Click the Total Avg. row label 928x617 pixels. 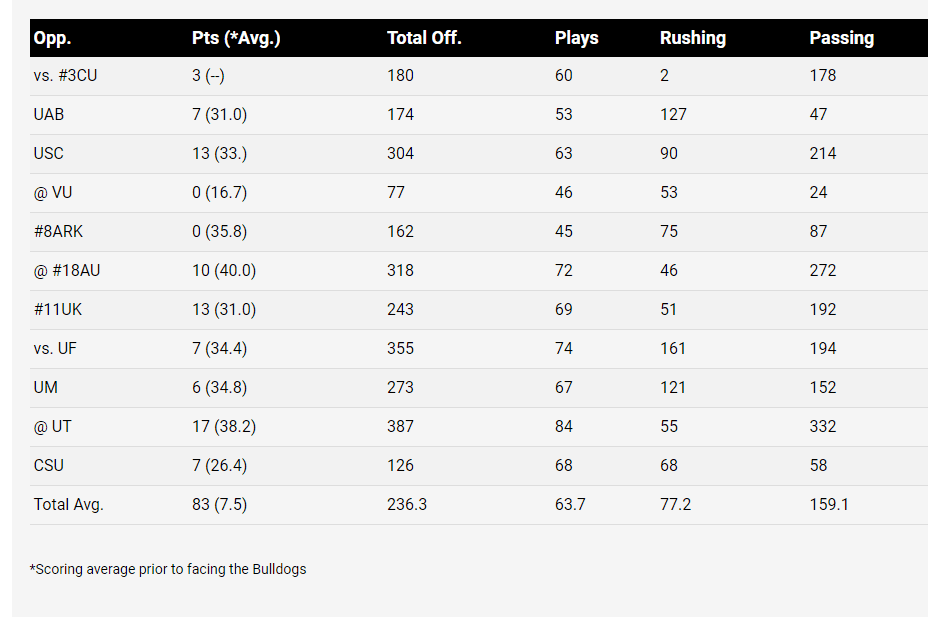(x=69, y=505)
